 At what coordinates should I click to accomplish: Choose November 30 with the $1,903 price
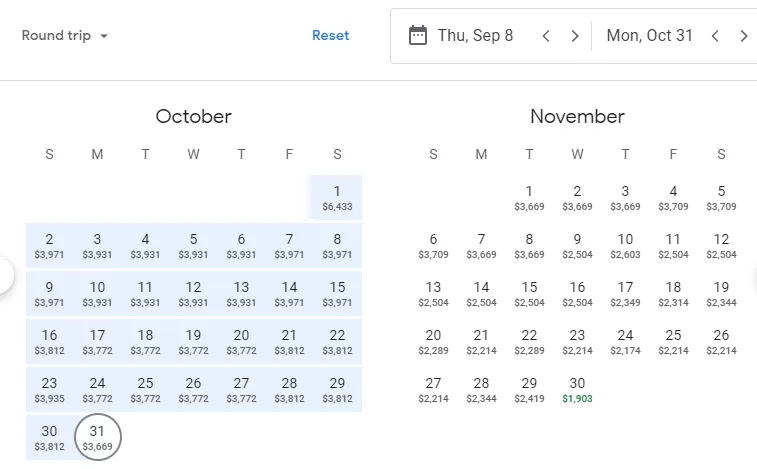[x=577, y=390]
